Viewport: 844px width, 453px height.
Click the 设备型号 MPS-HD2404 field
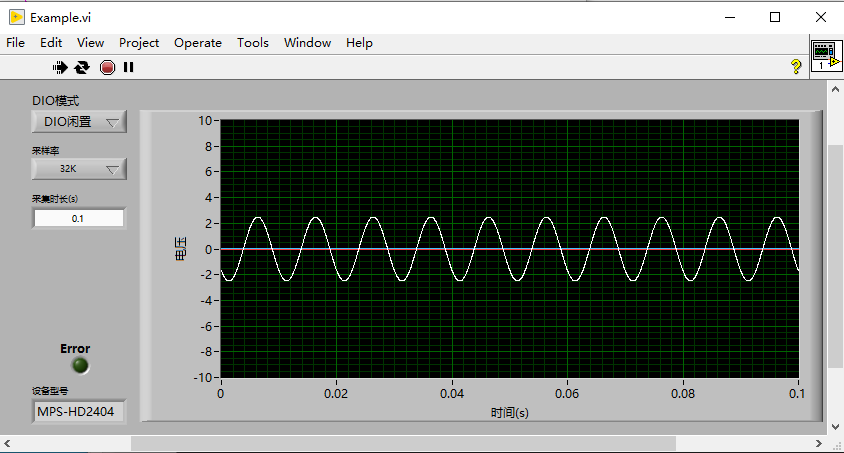pyautogui.click(x=79, y=411)
